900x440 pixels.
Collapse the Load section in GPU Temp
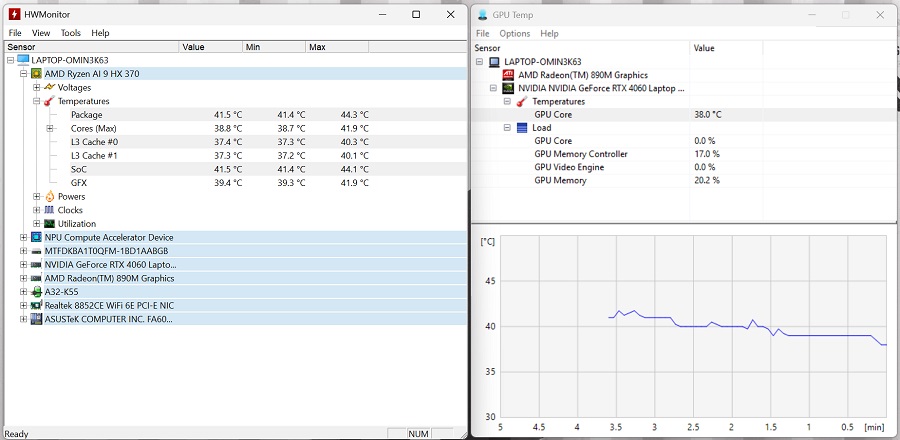[x=507, y=128]
